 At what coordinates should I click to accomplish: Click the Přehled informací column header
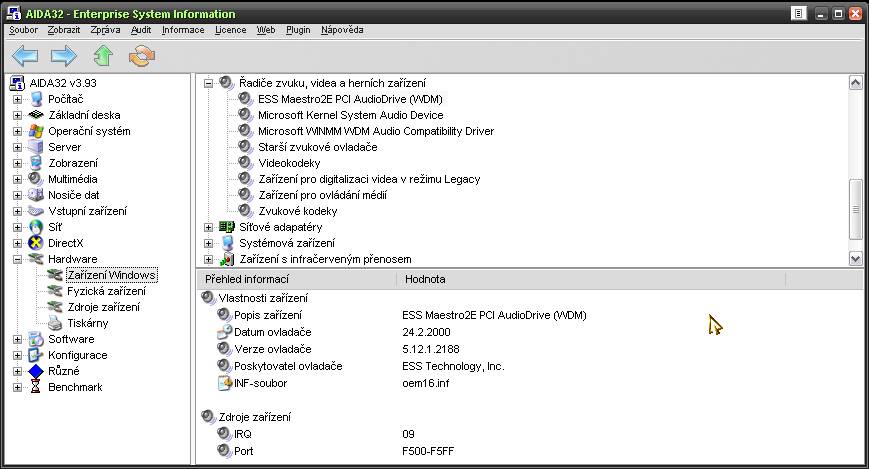pos(297,279)
